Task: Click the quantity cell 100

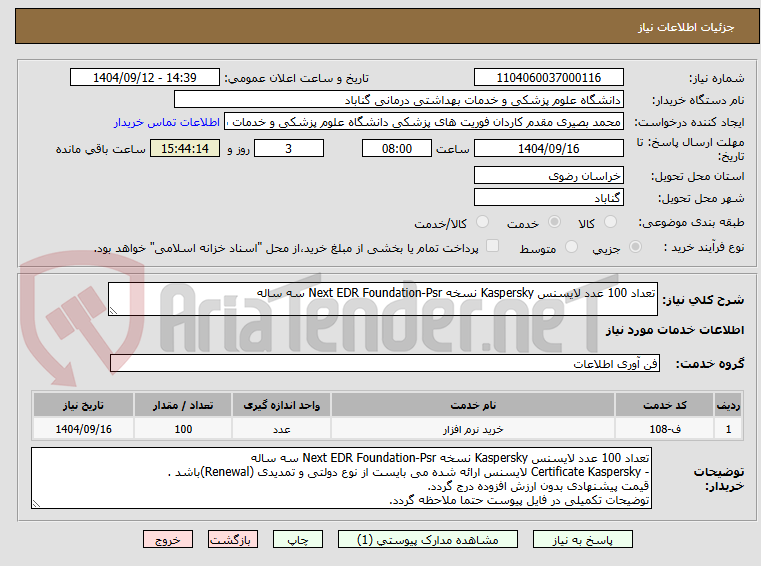Action: [183, 429]
